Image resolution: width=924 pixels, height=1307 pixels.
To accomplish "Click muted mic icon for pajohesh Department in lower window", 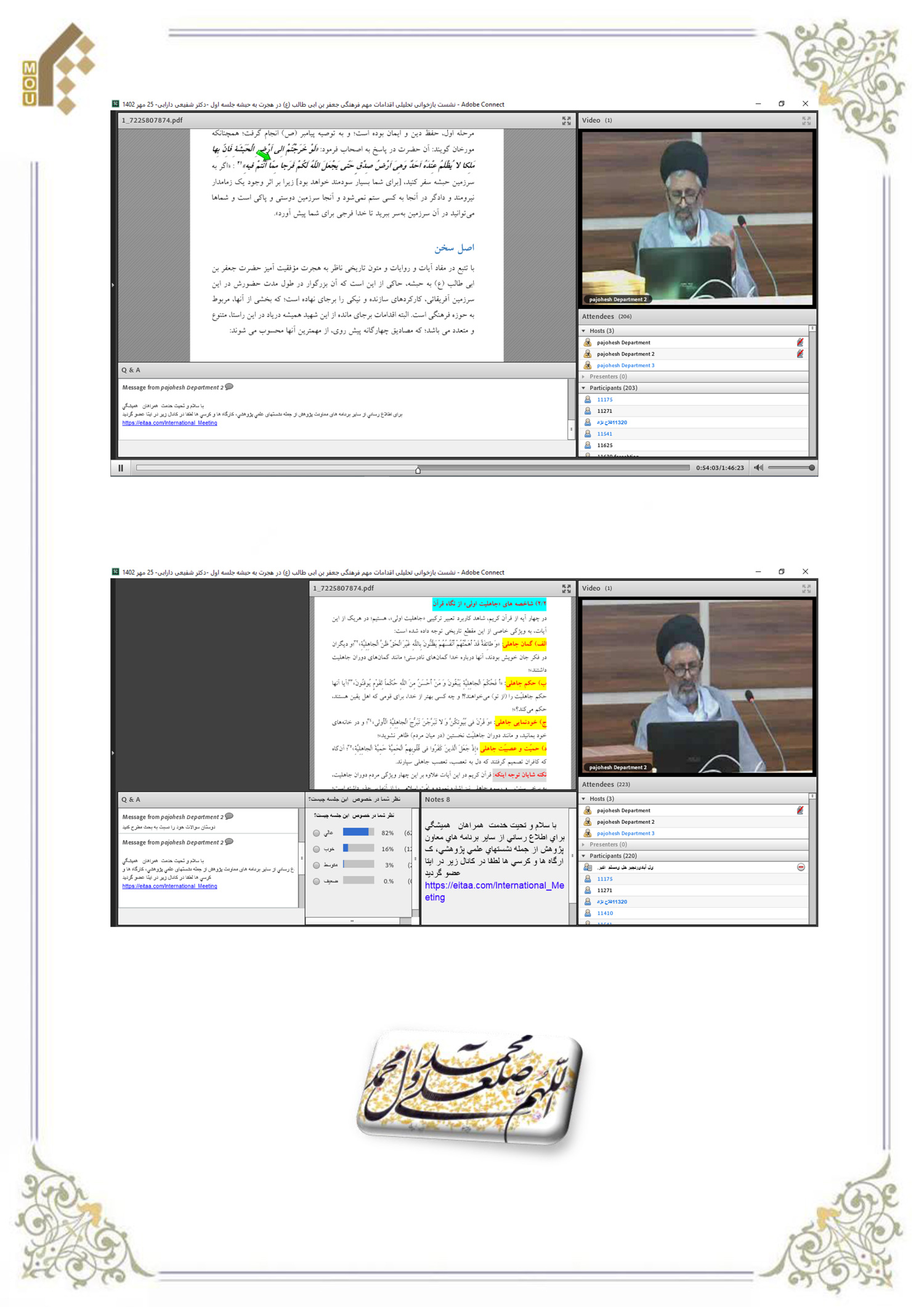I will (x=800, y=810).
